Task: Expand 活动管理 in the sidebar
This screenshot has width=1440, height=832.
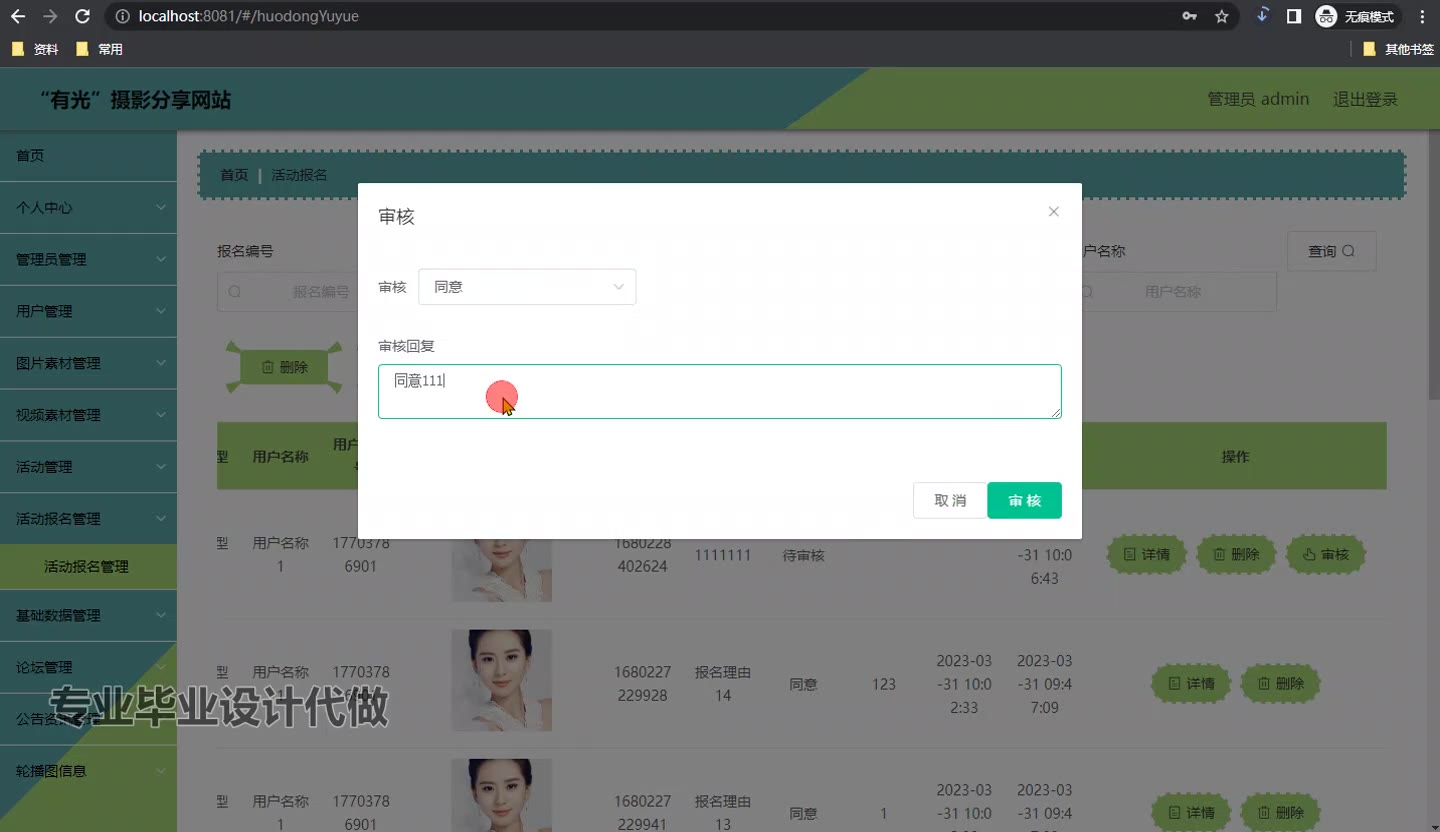Action: [88, 468]
